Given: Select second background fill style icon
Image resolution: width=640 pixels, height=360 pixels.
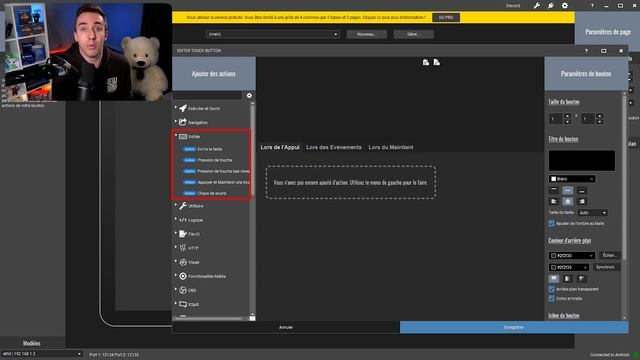Looking at the screenshot, I should (568, 278).
